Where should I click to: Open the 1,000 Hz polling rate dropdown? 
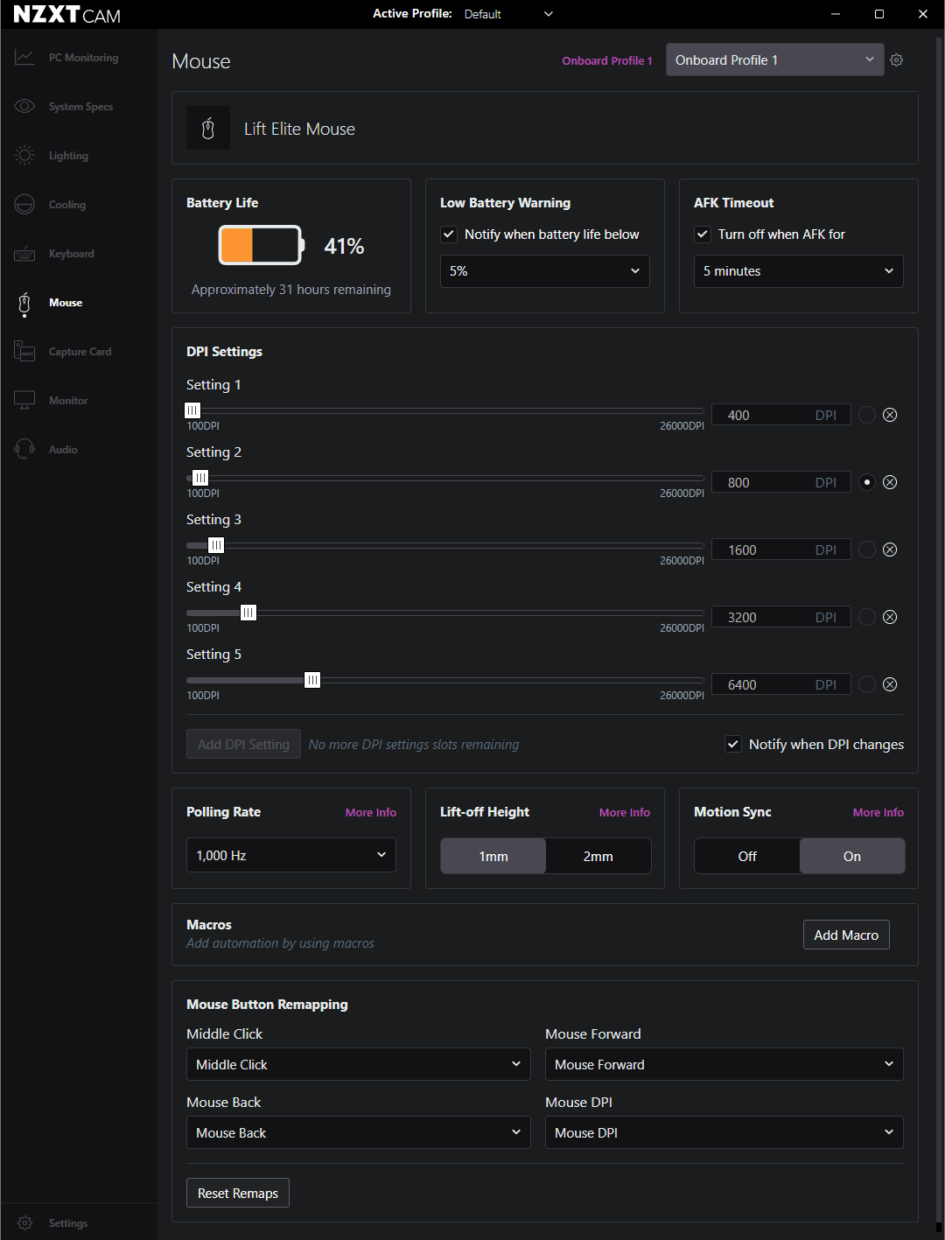coord(291,855)
